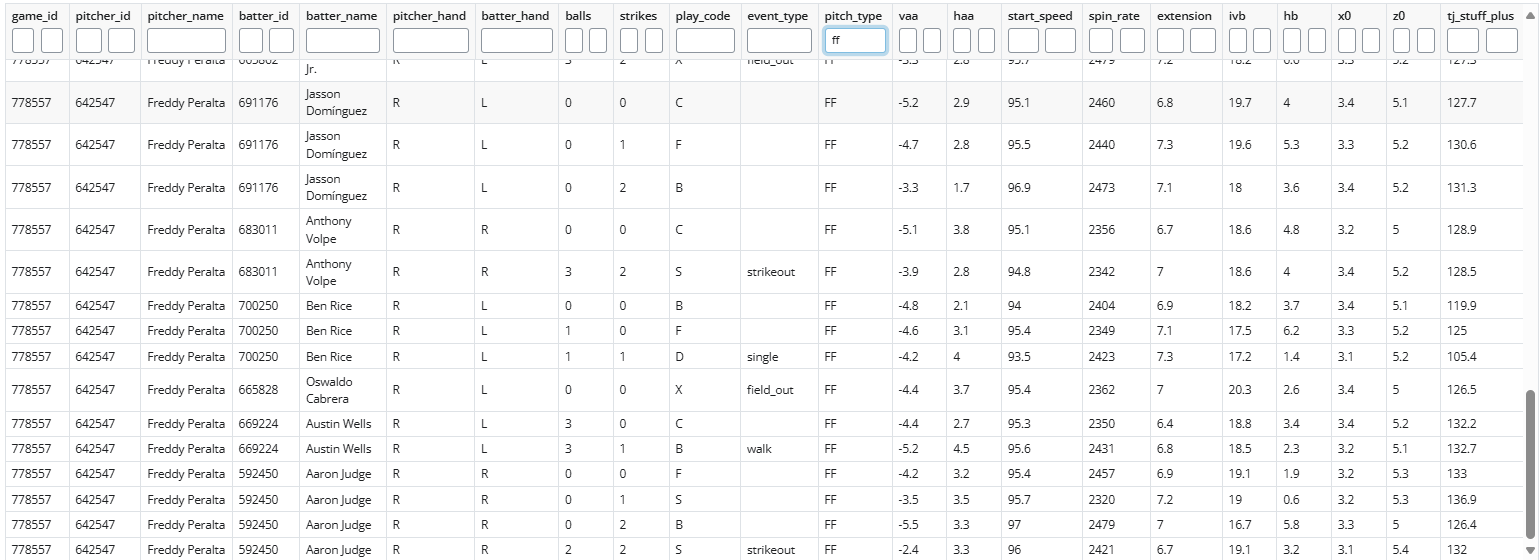1539x560 pixels.
Task: Activate the pitcher_hand filter field
Action: click(x=430, y=41)
